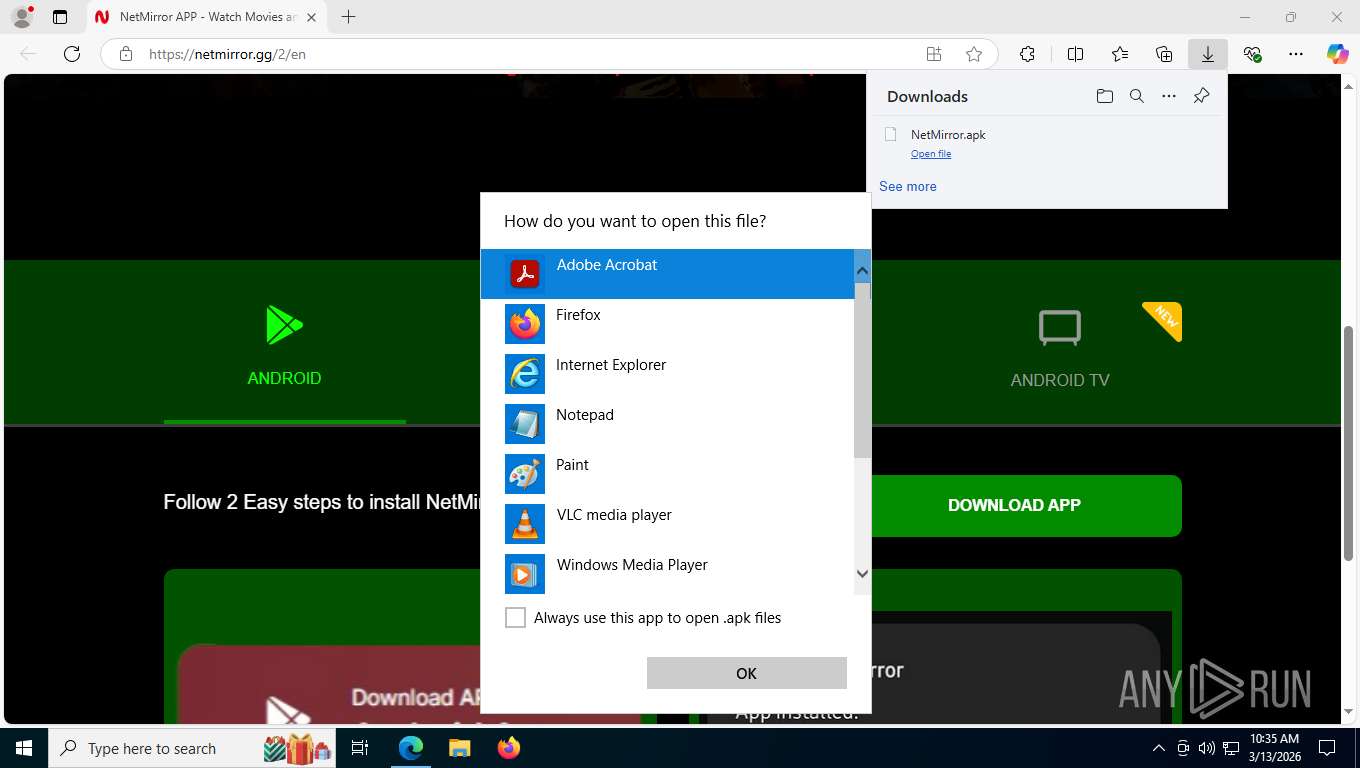Open the volume control tray icon
Screen dimensions: 1360x768
pyautogui.click(x=1207, y=748)
